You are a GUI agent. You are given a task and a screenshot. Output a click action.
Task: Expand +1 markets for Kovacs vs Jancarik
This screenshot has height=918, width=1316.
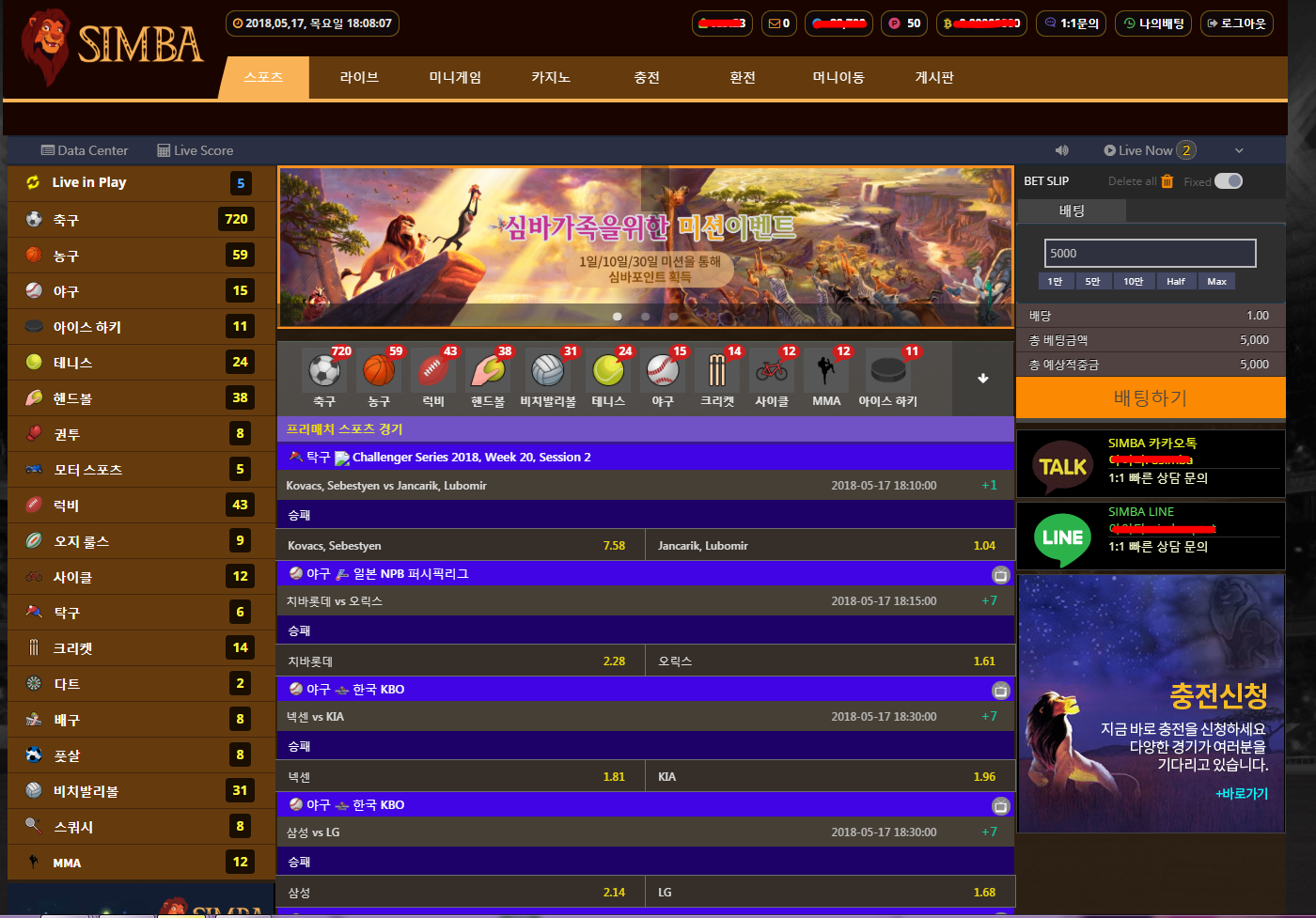tap(989, 486)
